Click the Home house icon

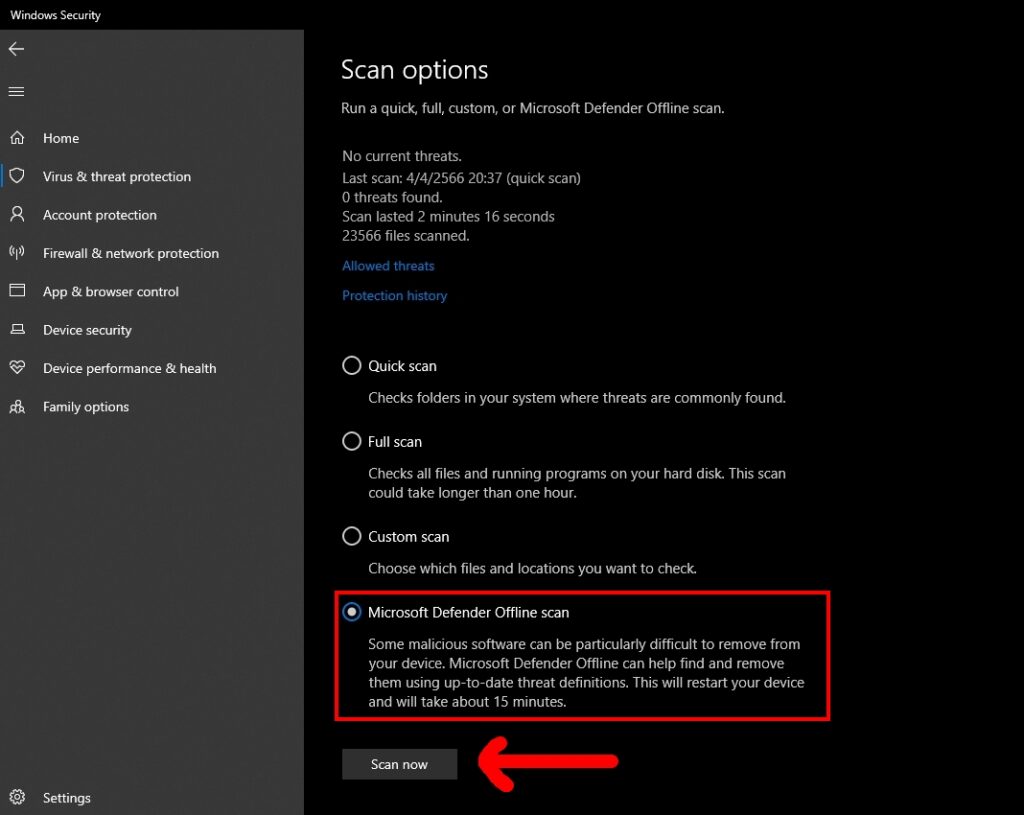pos(17,138)
